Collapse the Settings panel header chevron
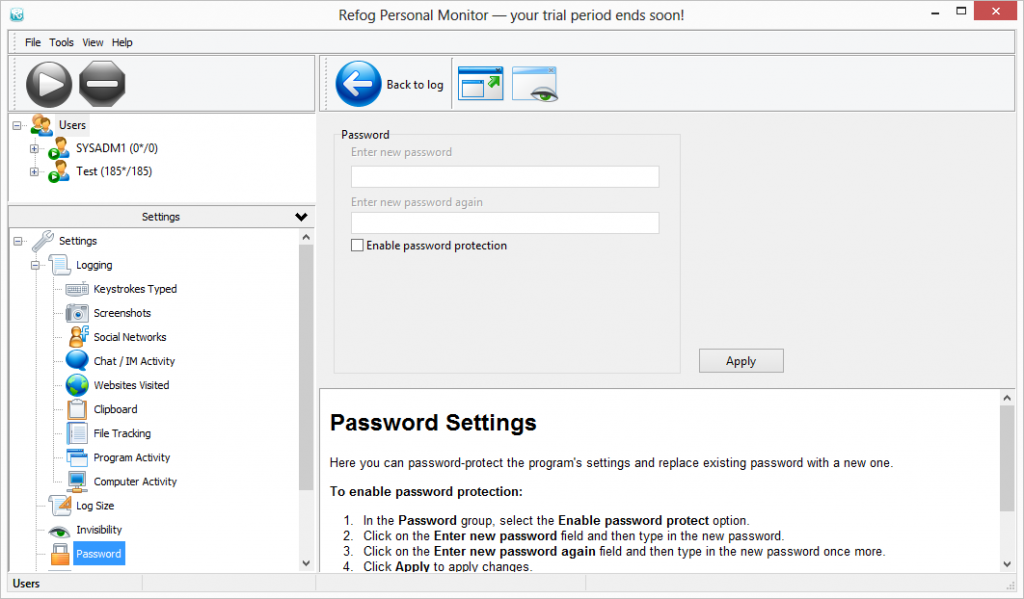The image size is (1024, 599). (x=301, y=217)
